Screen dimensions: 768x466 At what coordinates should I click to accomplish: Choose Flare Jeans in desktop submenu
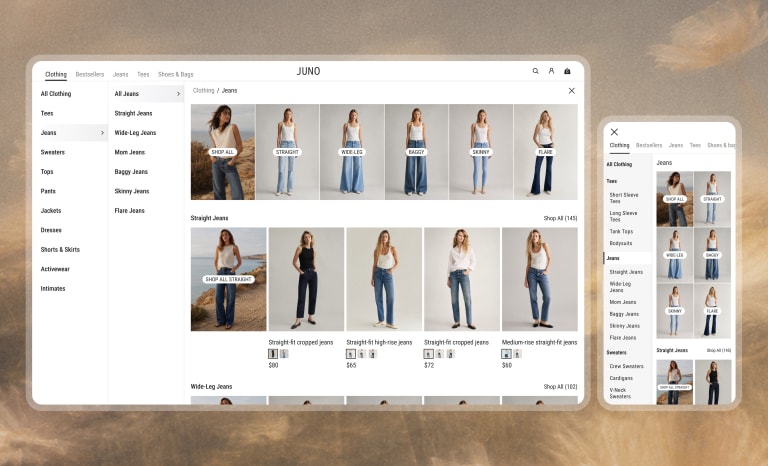coord(129,211)
